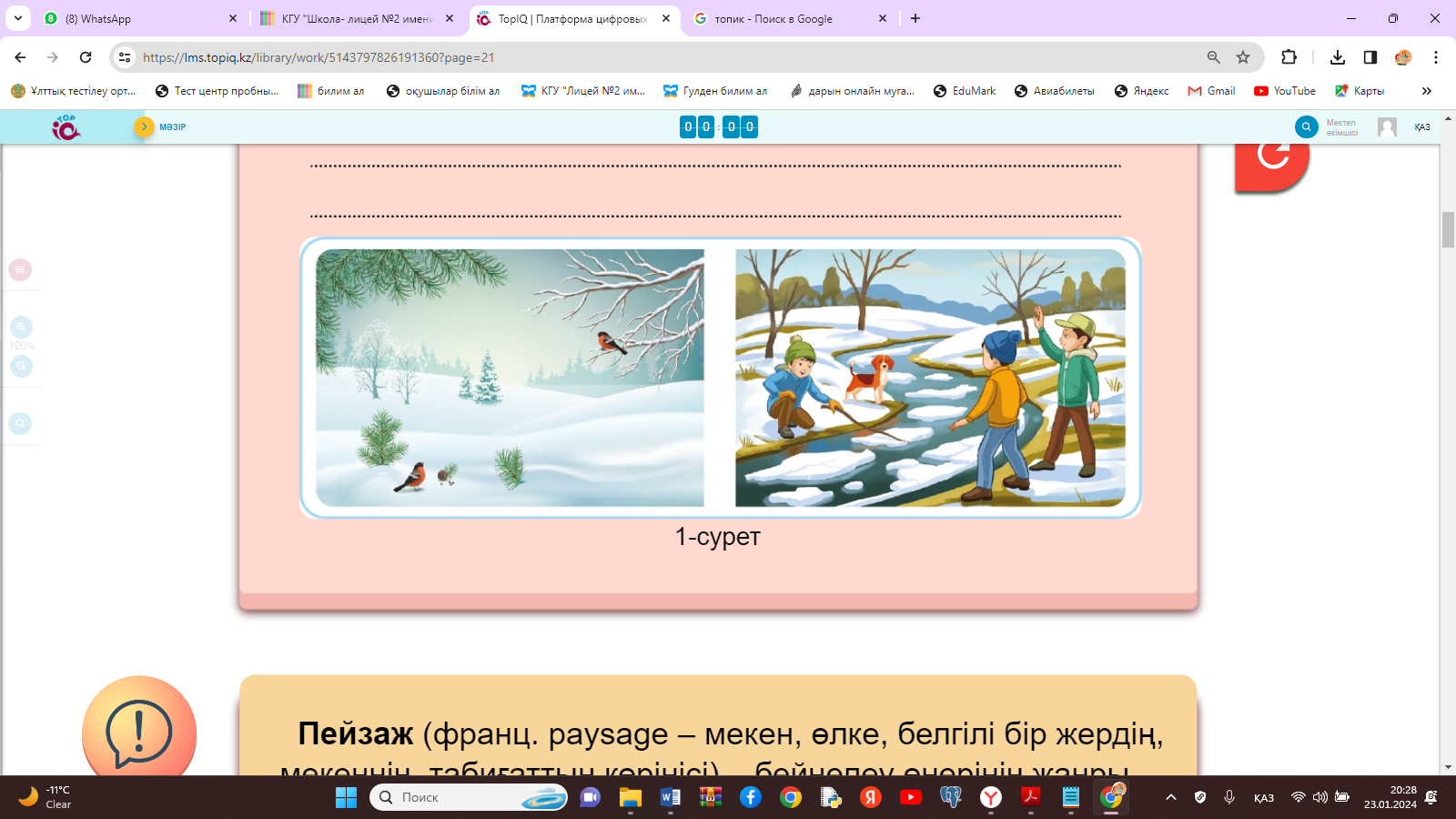The height and width of the screenshot is (819, 1456).
Task: Open a new browser tab
Action: pyautogui.click(x=915, y=18)
